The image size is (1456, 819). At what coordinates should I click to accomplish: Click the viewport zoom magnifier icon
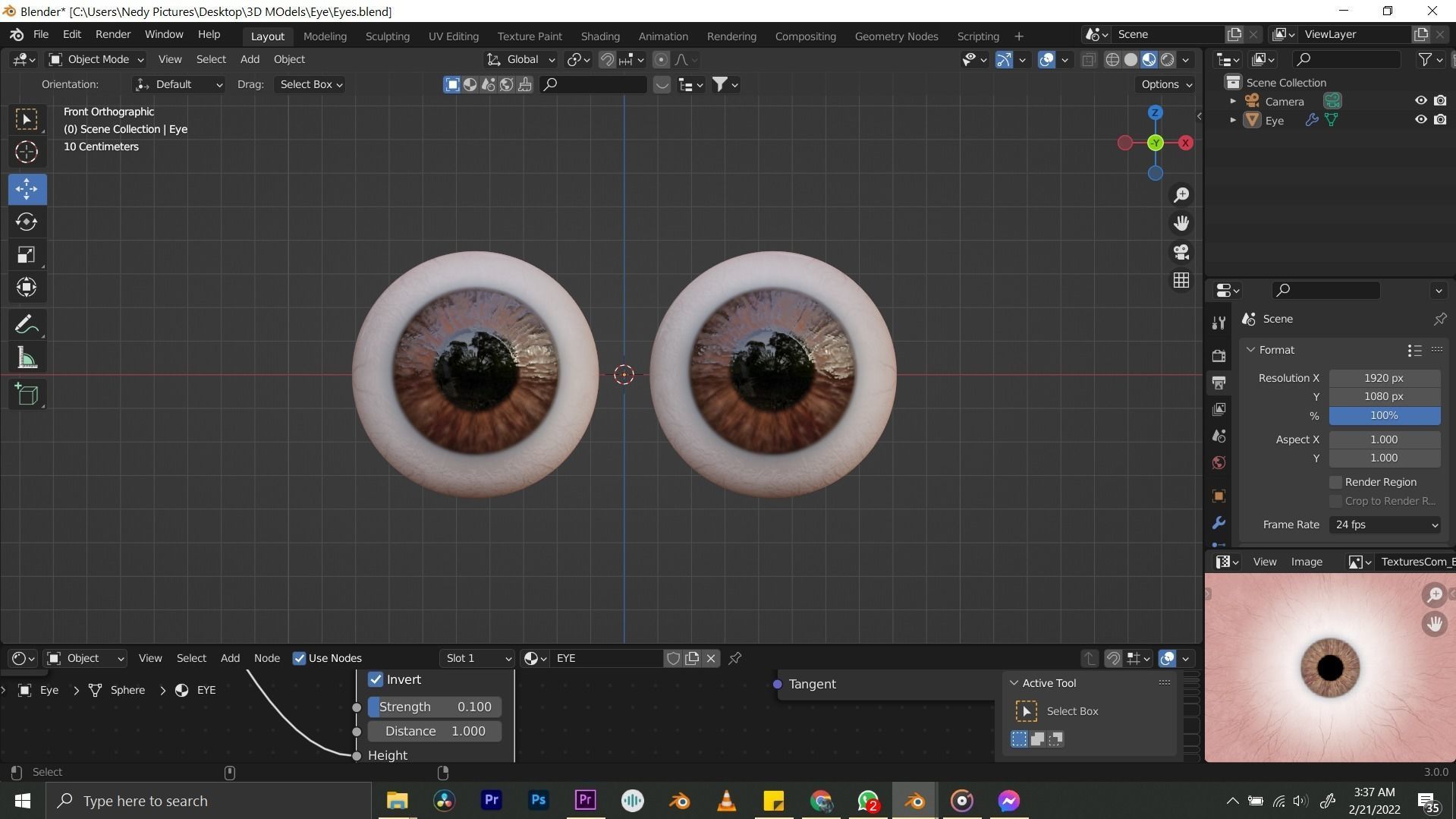[x=1181, y=195]
